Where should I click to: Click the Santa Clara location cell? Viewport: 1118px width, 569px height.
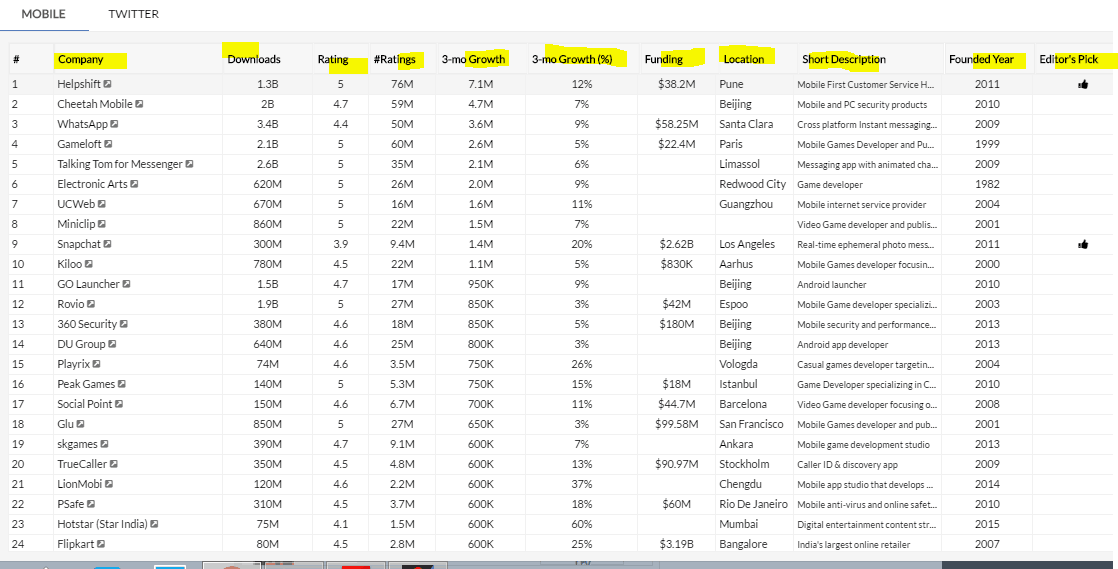tap(746, 124)
